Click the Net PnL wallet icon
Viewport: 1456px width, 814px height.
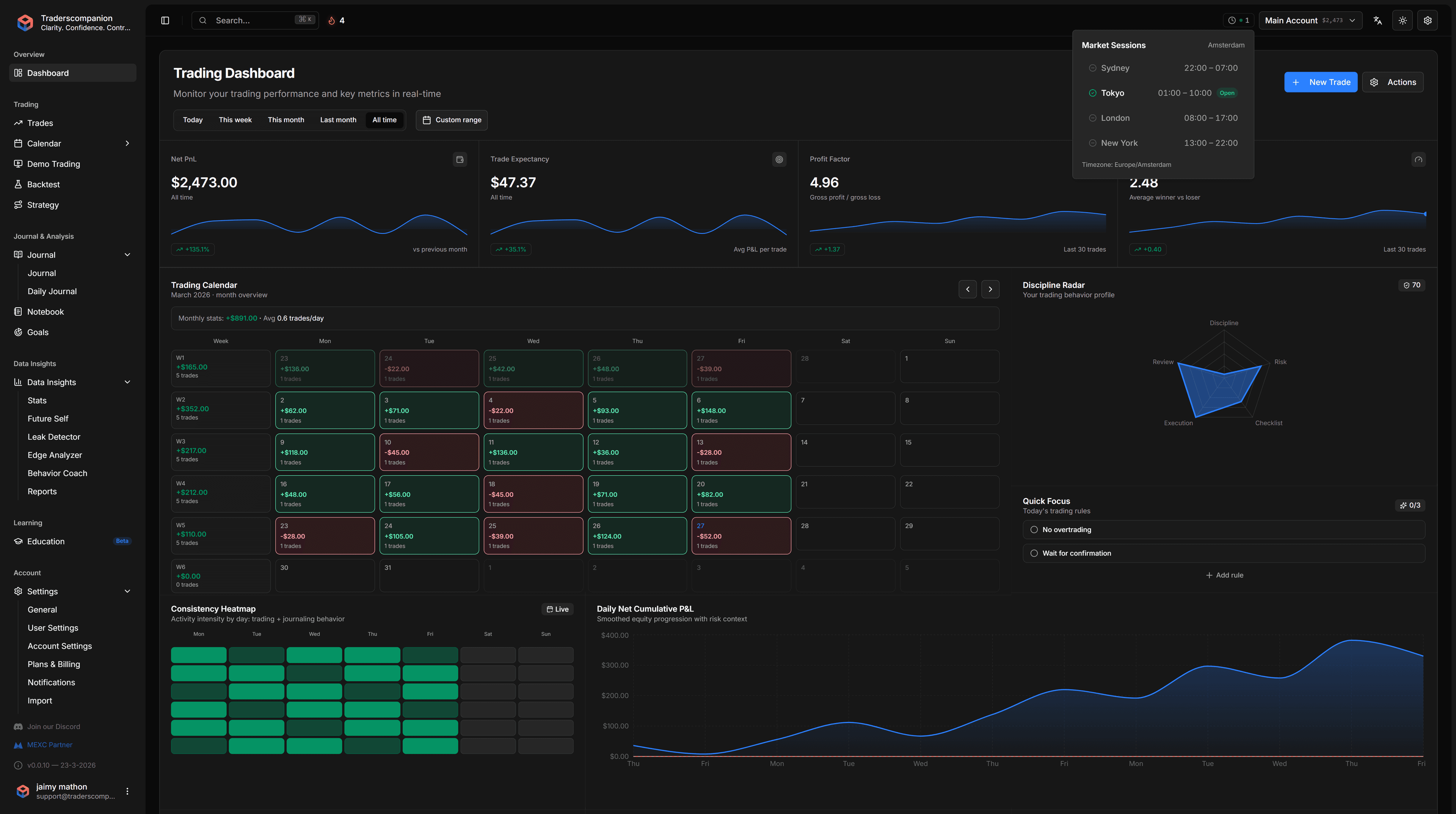[x=460, y=159]
